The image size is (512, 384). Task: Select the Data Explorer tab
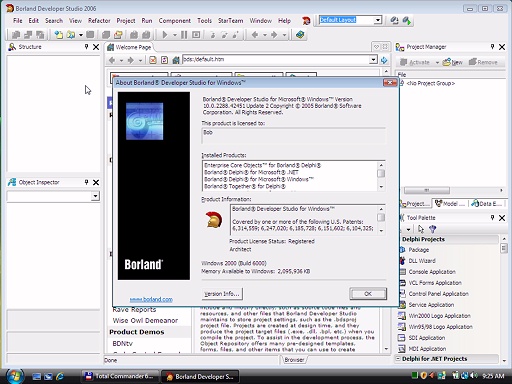[x=486, y=203]
